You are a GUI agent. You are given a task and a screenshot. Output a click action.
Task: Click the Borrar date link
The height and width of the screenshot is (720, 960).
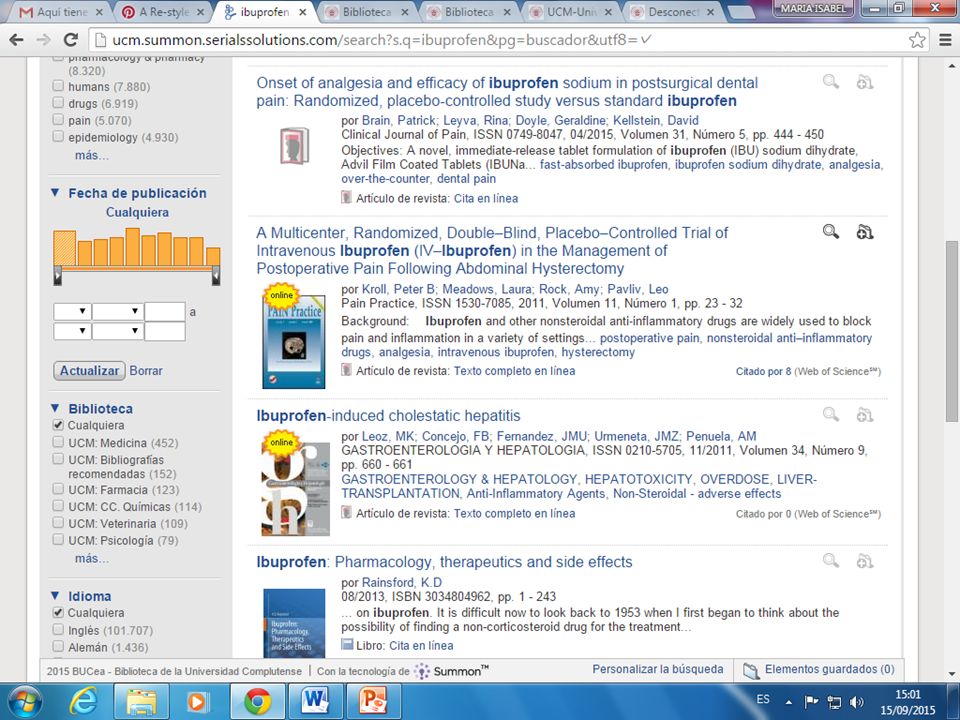146,370
